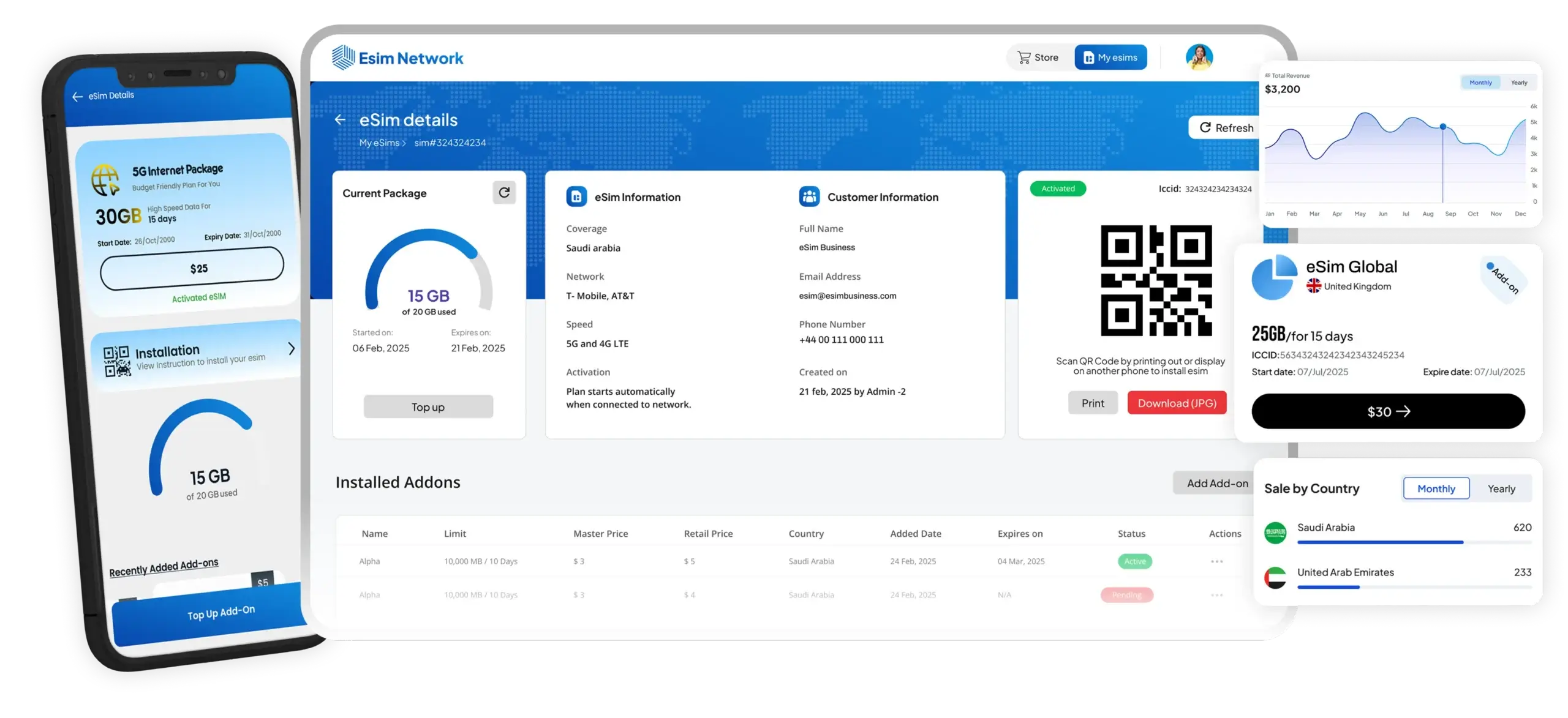This screenshot has height=718, width=1568.
Task: Switch to My esims tab
Action: 1110,58
